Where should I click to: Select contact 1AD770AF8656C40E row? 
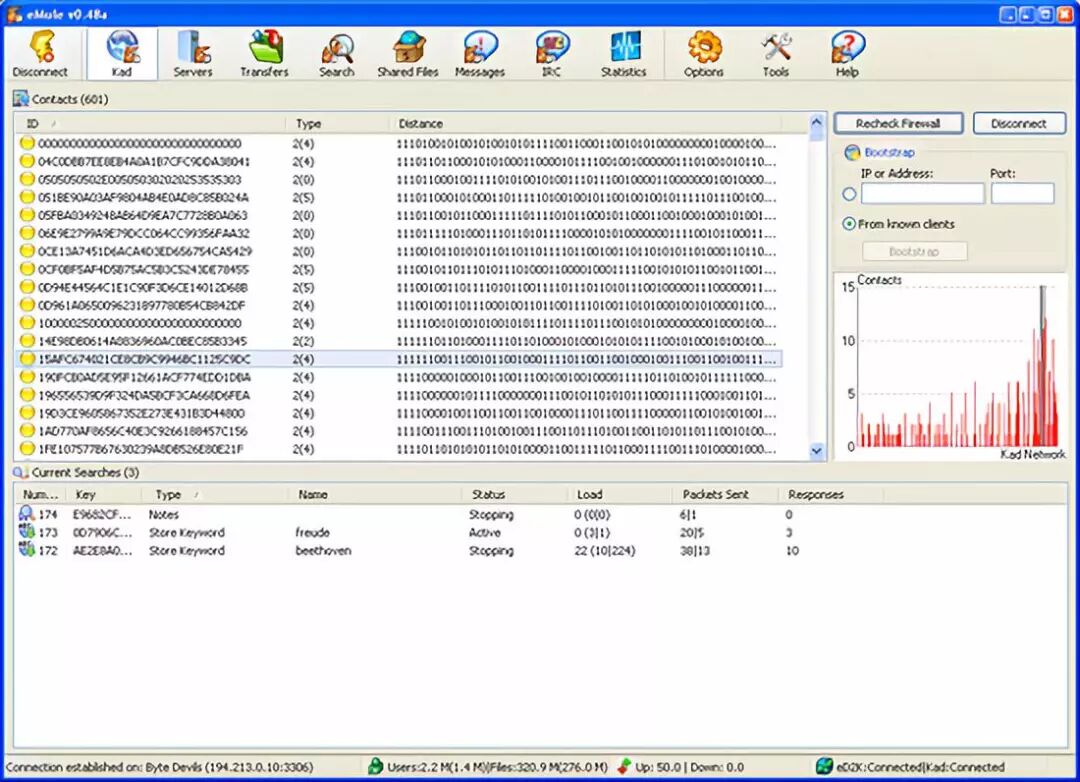pyautogui.click(x=398, y=431)
